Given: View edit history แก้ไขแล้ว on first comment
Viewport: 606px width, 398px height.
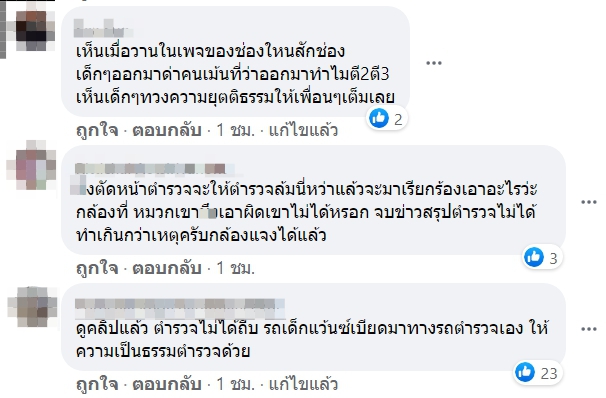Looking at the screenshot, I should (303, 130).
